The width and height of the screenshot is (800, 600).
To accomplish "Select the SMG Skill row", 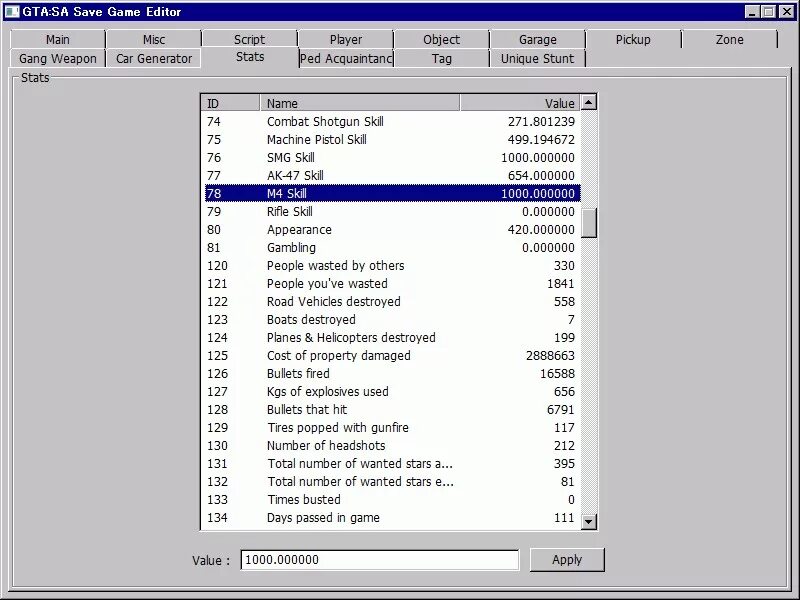I will [391, 157].
